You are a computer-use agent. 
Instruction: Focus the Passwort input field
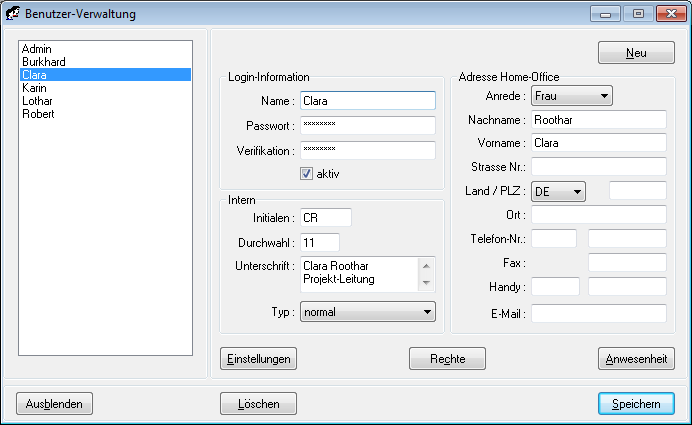[367, 126]
